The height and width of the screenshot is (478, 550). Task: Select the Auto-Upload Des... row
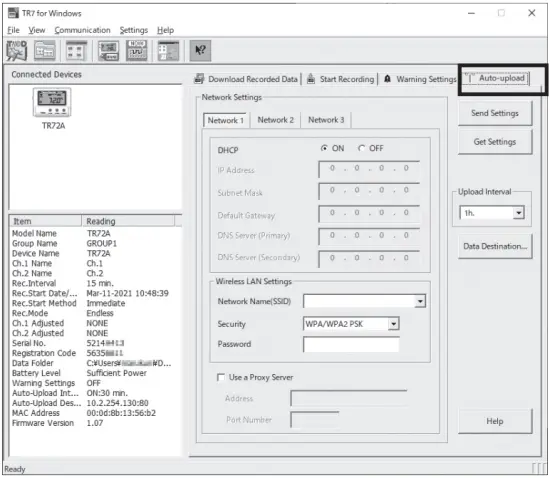(95, 403)
